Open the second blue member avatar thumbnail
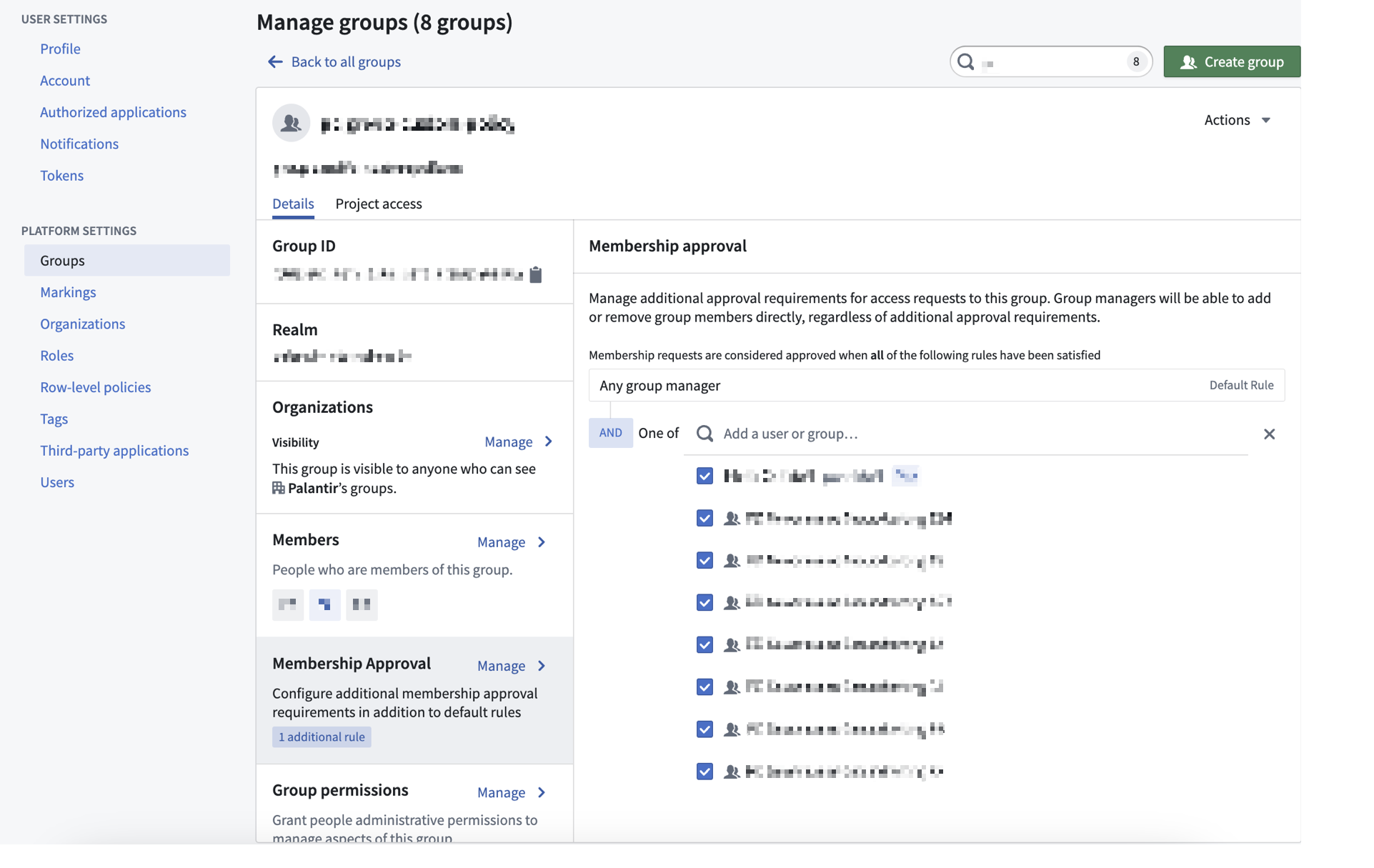The image size is (1374, 868). coord(325,604)
